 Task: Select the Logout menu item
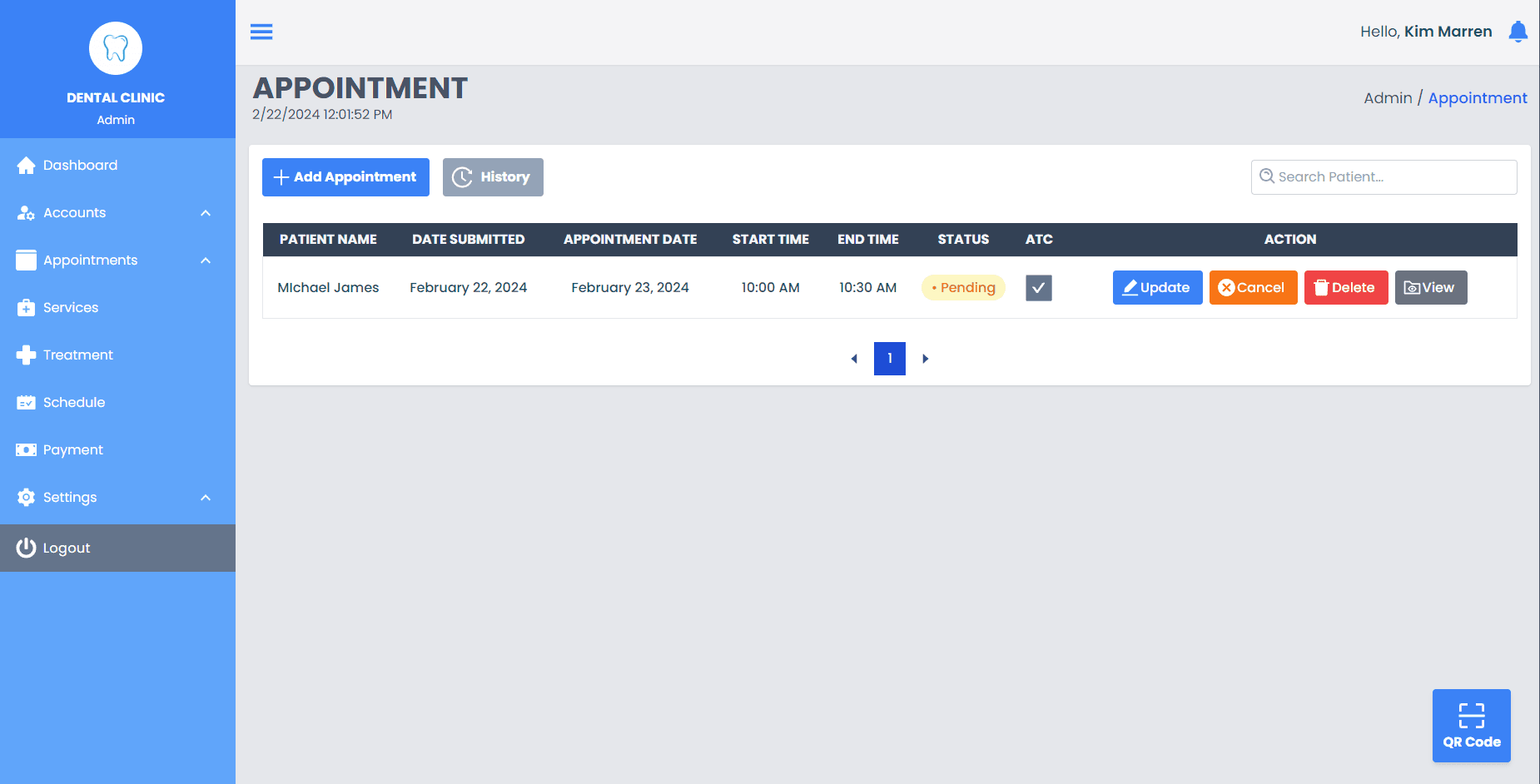(117, 548)
